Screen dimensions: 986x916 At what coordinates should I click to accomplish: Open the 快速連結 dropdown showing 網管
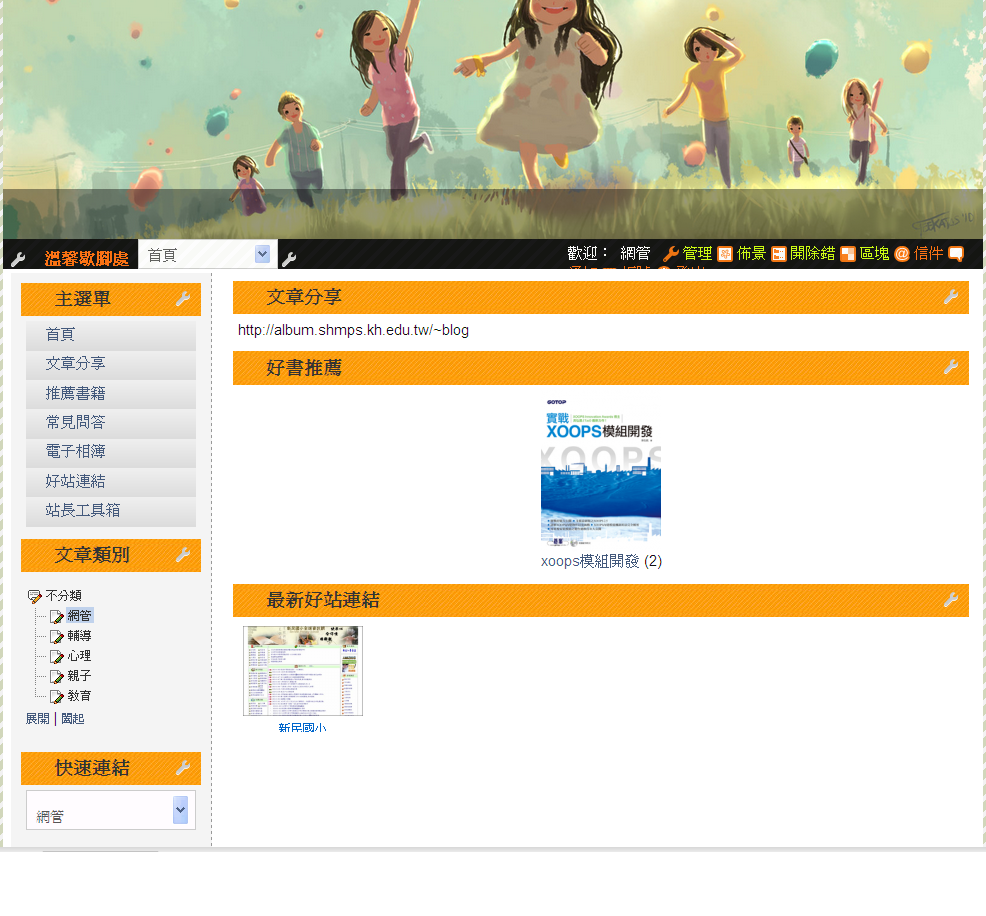click(x=111, y=811)
